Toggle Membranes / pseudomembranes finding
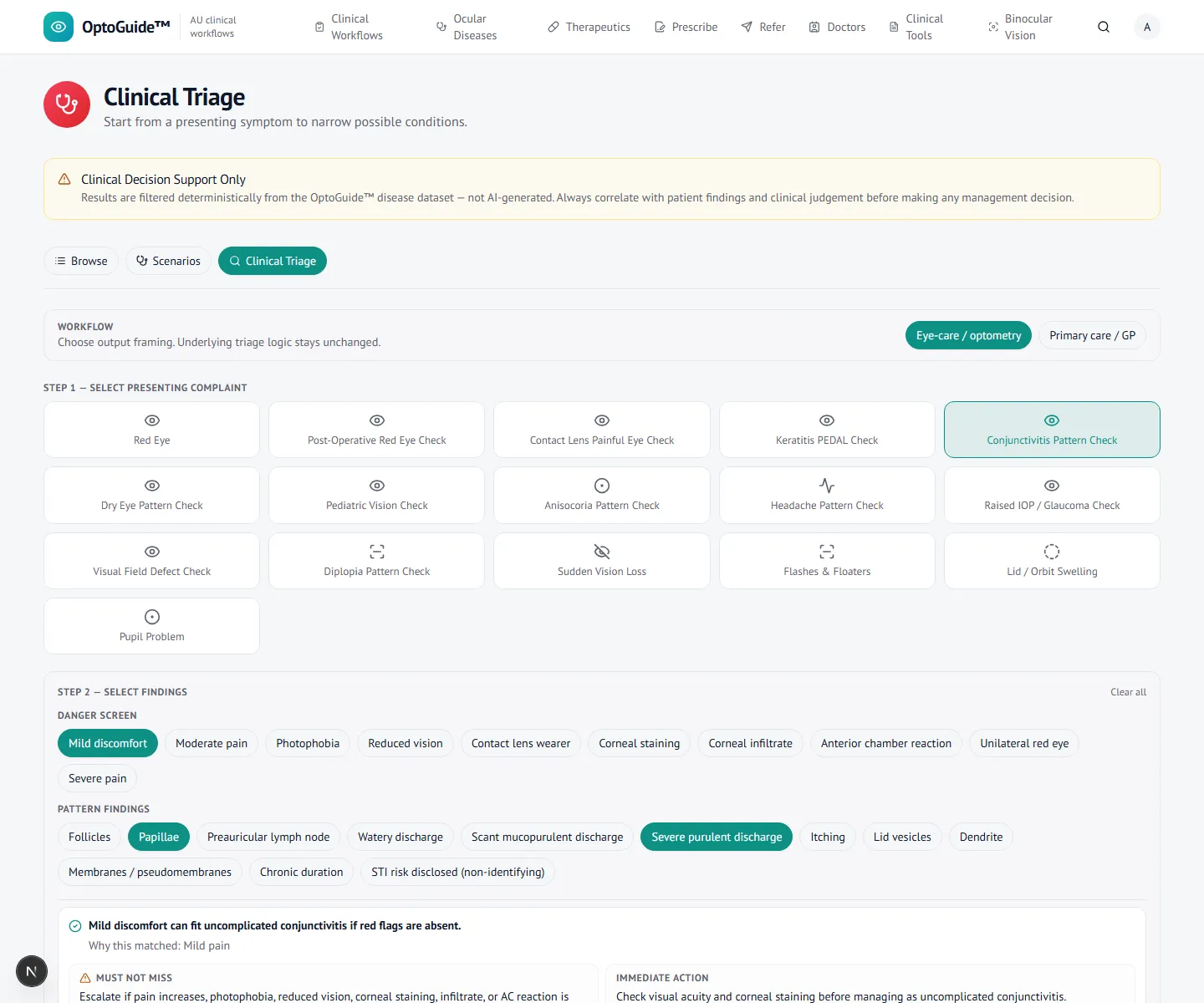The height and width of the screenshot is (1003, 1204). click(x=150, y=872)
